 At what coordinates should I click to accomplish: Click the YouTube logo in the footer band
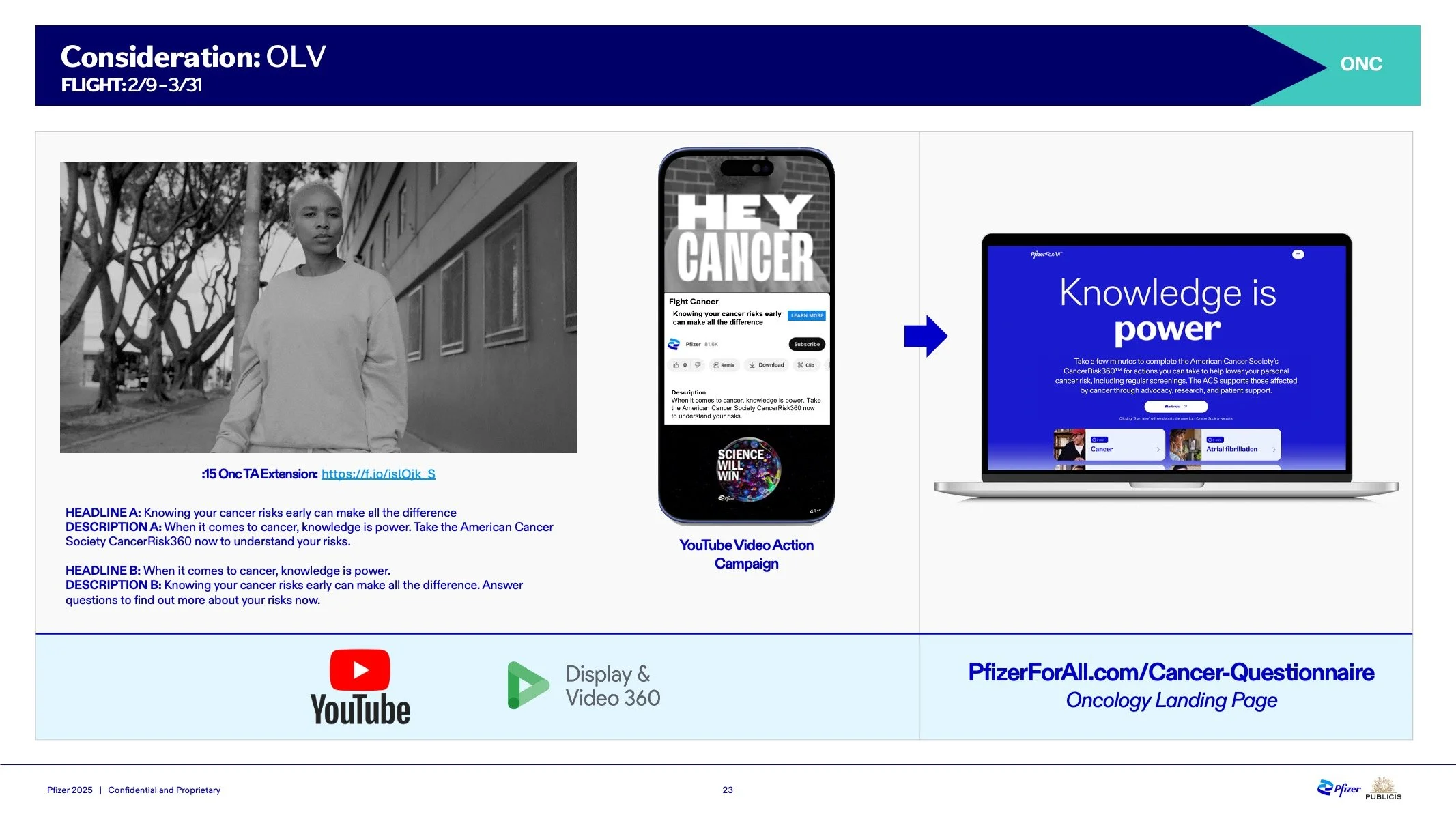coord(360,687)
